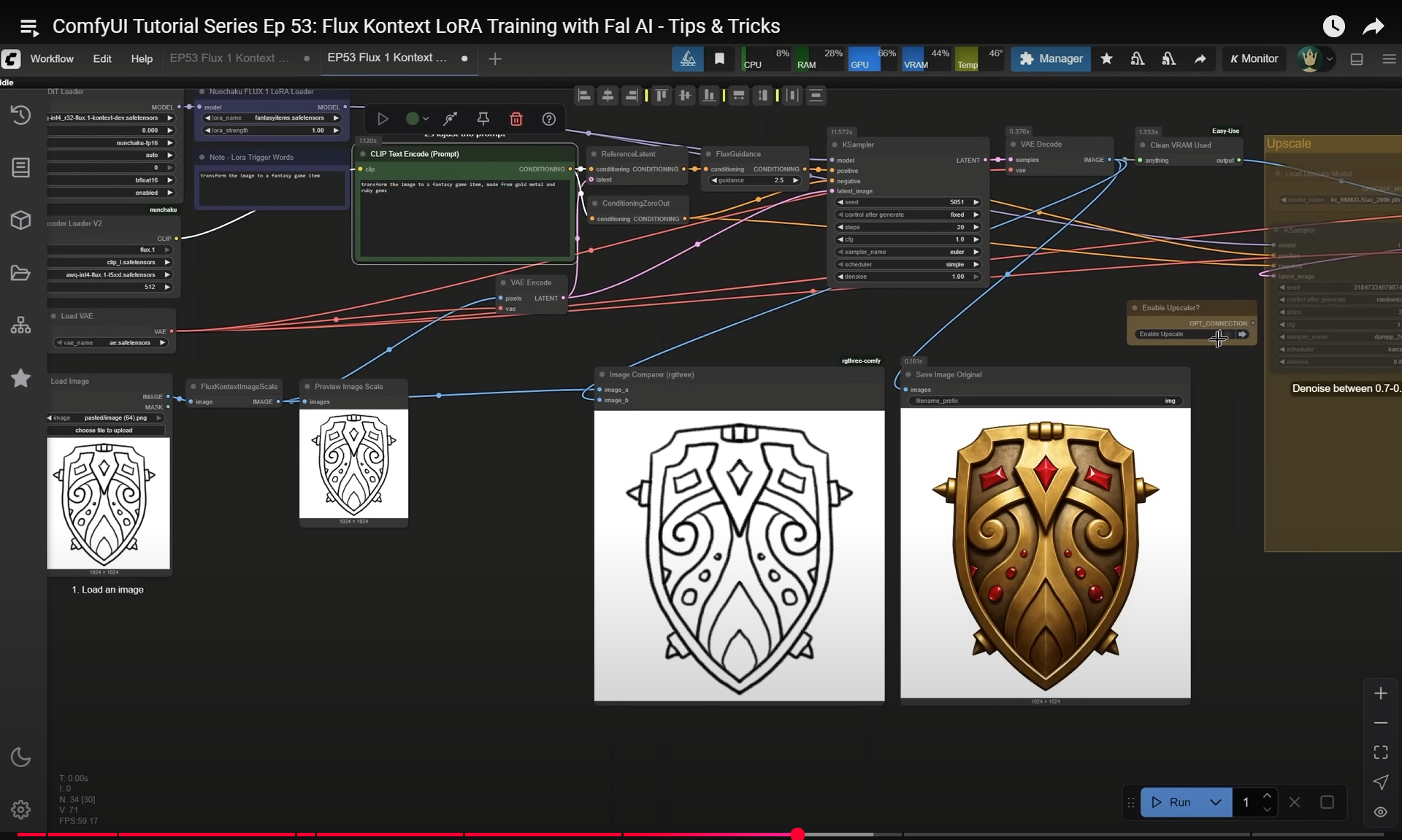Toggle link visibility eye icon
This screenshot has width=1402, height=840.
(x=1380, y=812)
